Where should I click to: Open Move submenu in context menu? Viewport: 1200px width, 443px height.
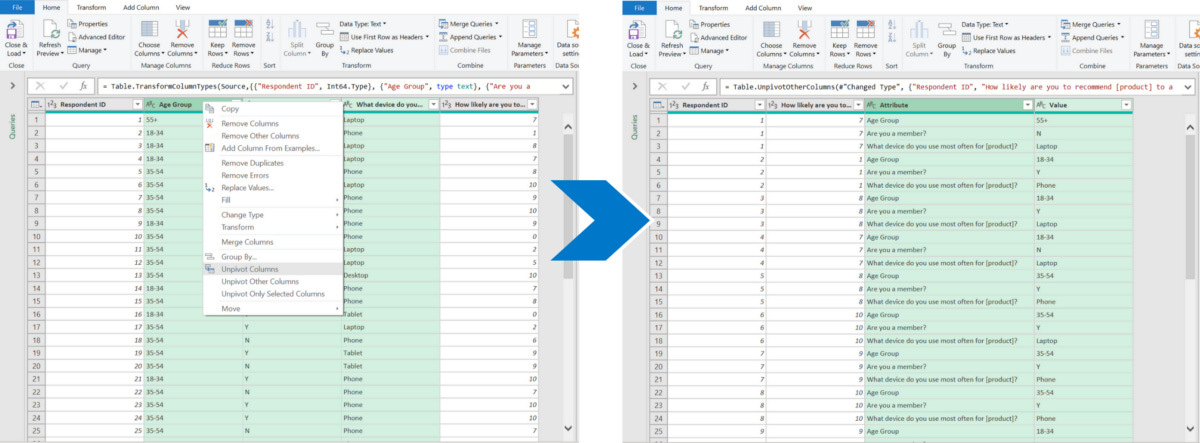(272, 309)
